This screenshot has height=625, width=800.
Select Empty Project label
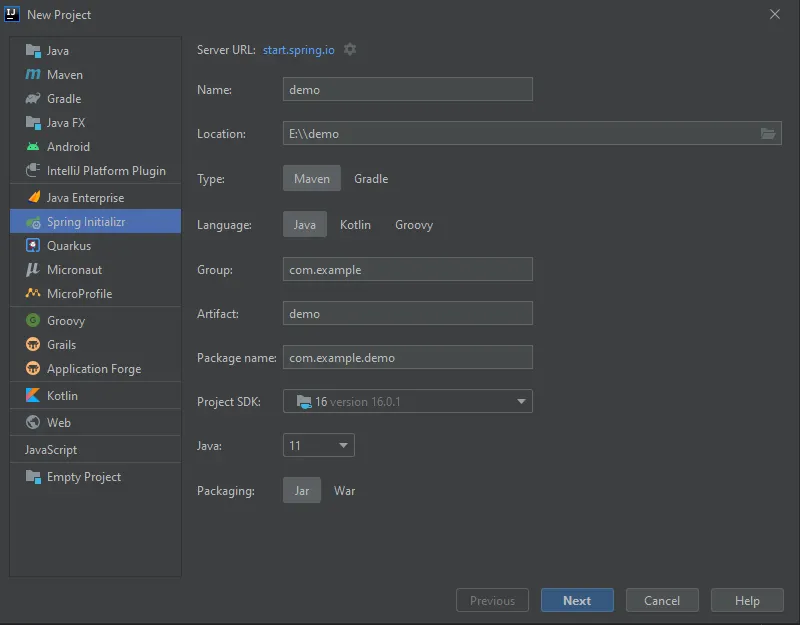(84, 477)
